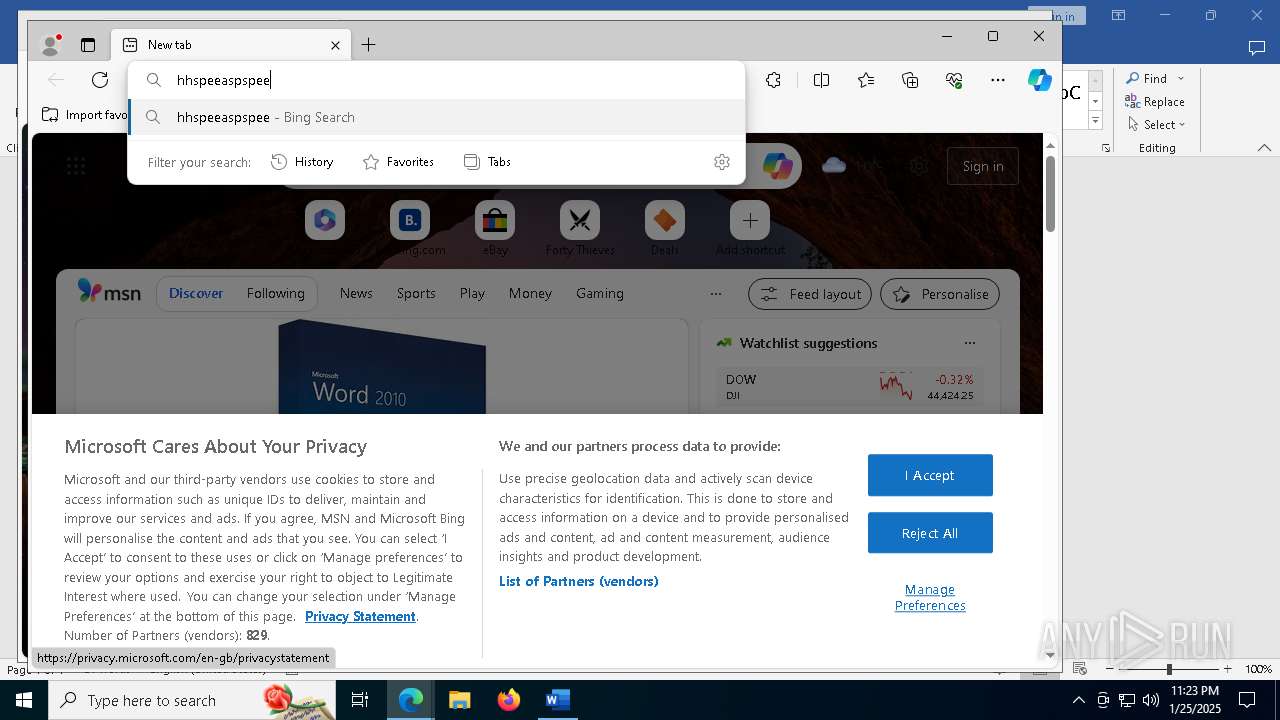Open the Find dropdown arrow in Word
Screen dimensions: 1280x720
pos(1180,78)
